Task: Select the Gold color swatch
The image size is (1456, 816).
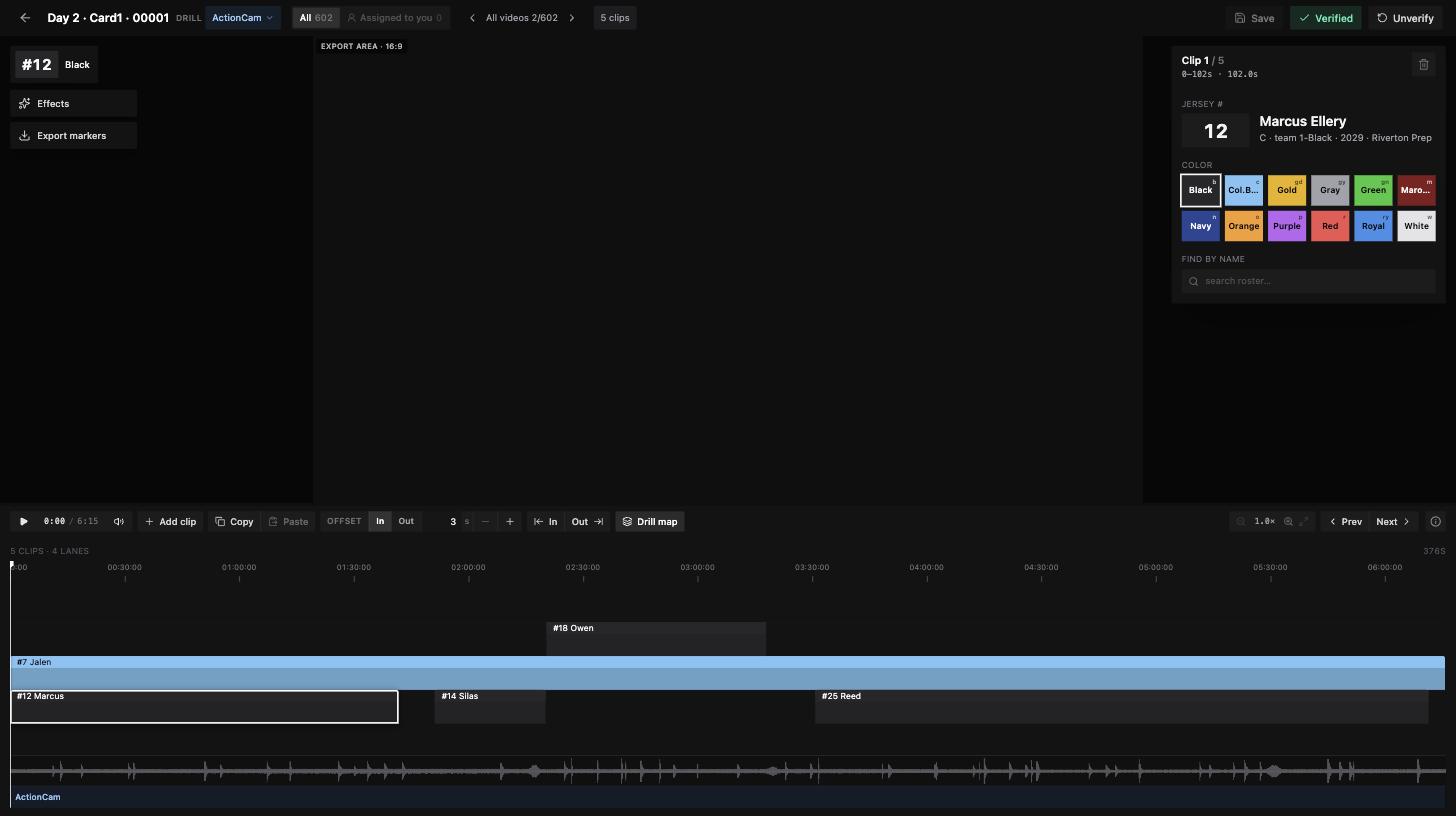Action: (x=1287, y=190)
